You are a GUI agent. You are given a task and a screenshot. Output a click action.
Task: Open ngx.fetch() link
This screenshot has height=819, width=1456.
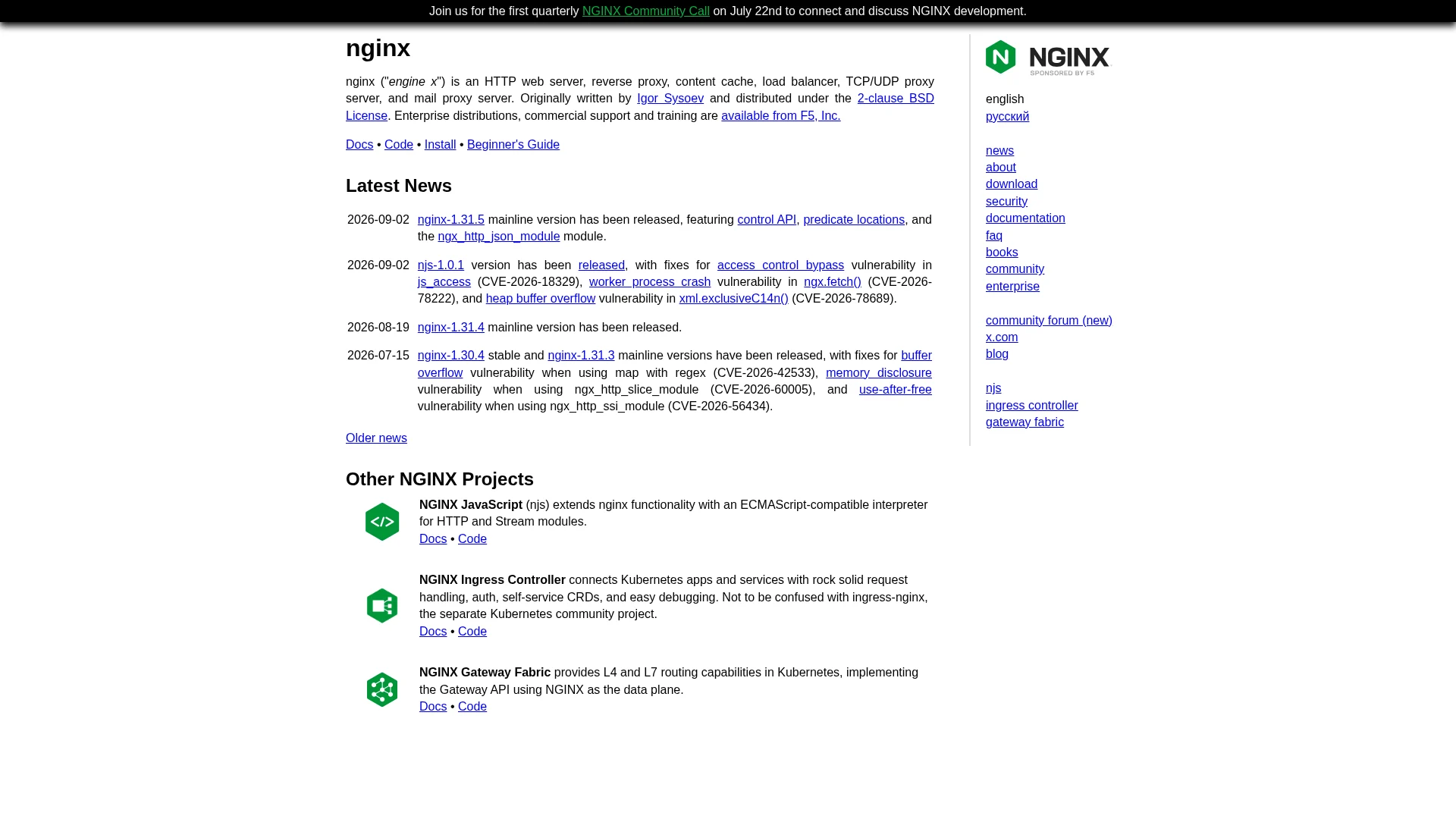coord(833,282)
